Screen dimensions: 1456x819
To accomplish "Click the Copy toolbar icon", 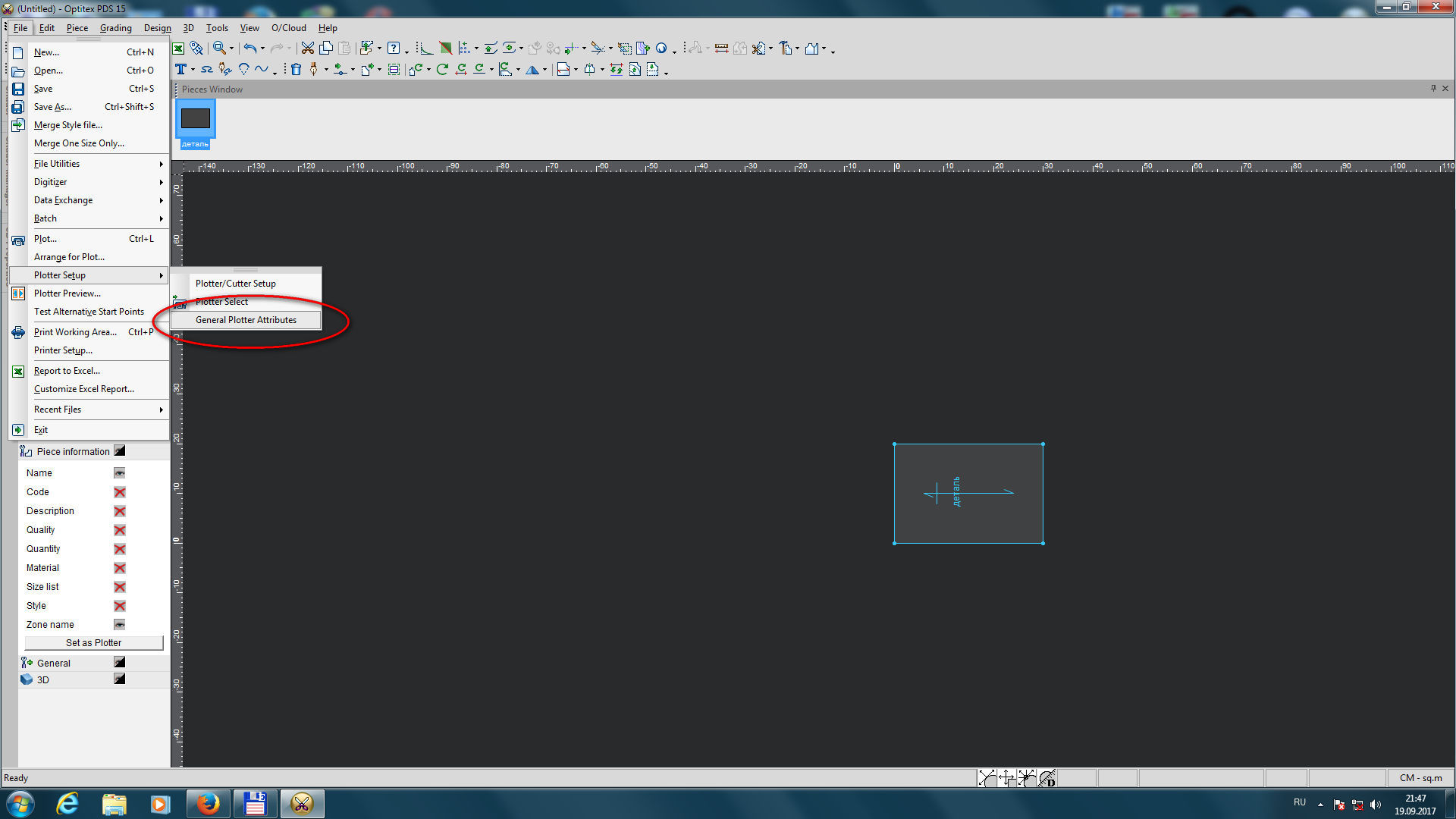I will pos(326,49).
